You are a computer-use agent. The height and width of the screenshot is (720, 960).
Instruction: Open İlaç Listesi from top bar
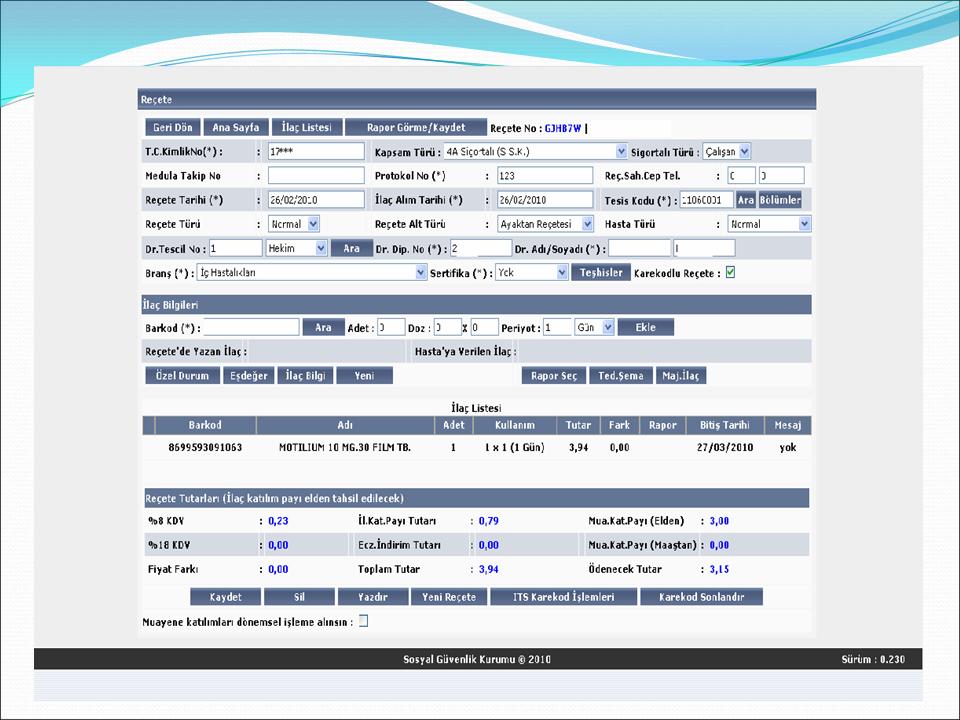(x=306, y=128)
